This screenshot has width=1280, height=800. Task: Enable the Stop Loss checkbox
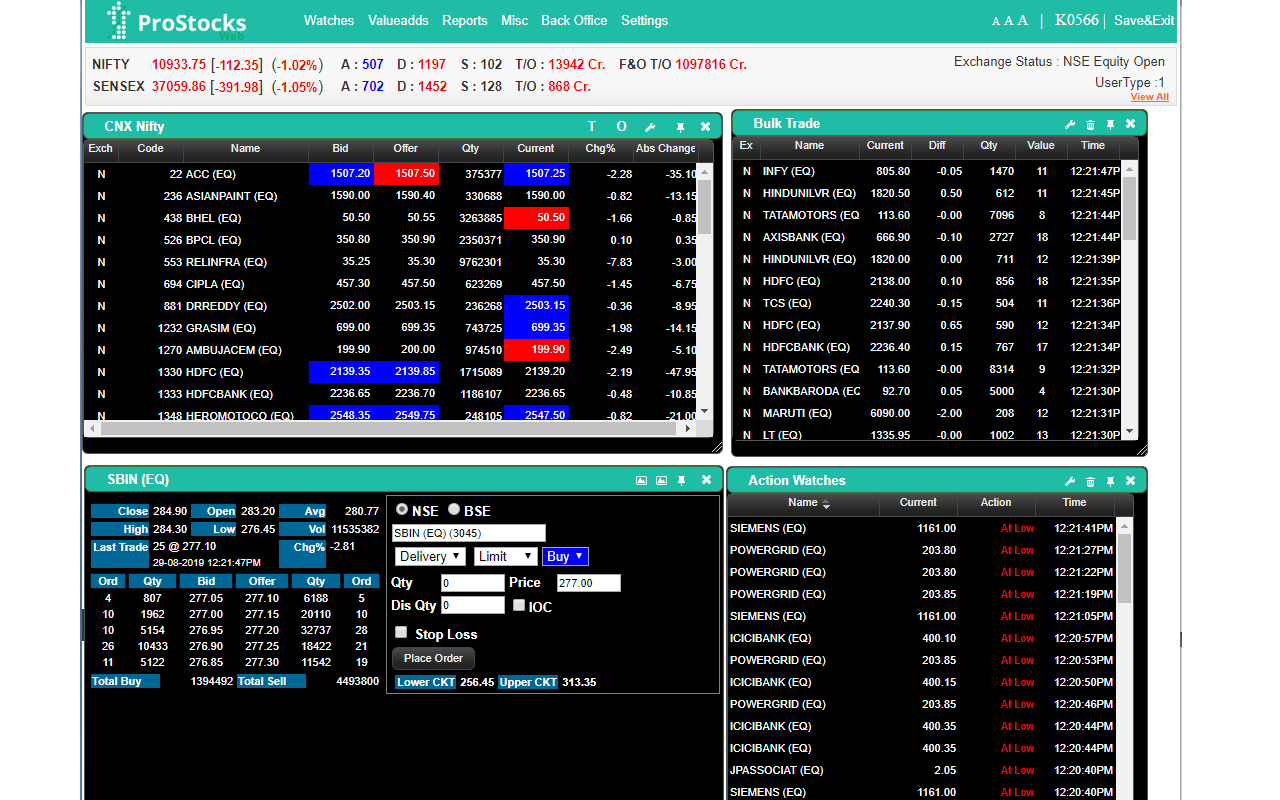tap(401, 632)
